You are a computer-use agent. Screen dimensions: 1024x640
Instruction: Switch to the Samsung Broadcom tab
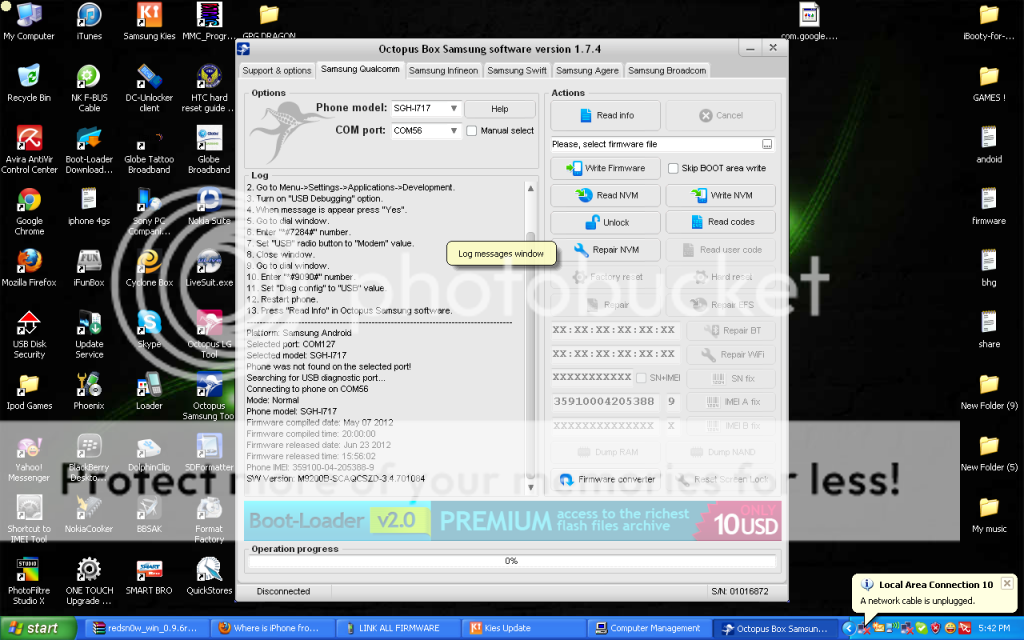pos(667,71)
